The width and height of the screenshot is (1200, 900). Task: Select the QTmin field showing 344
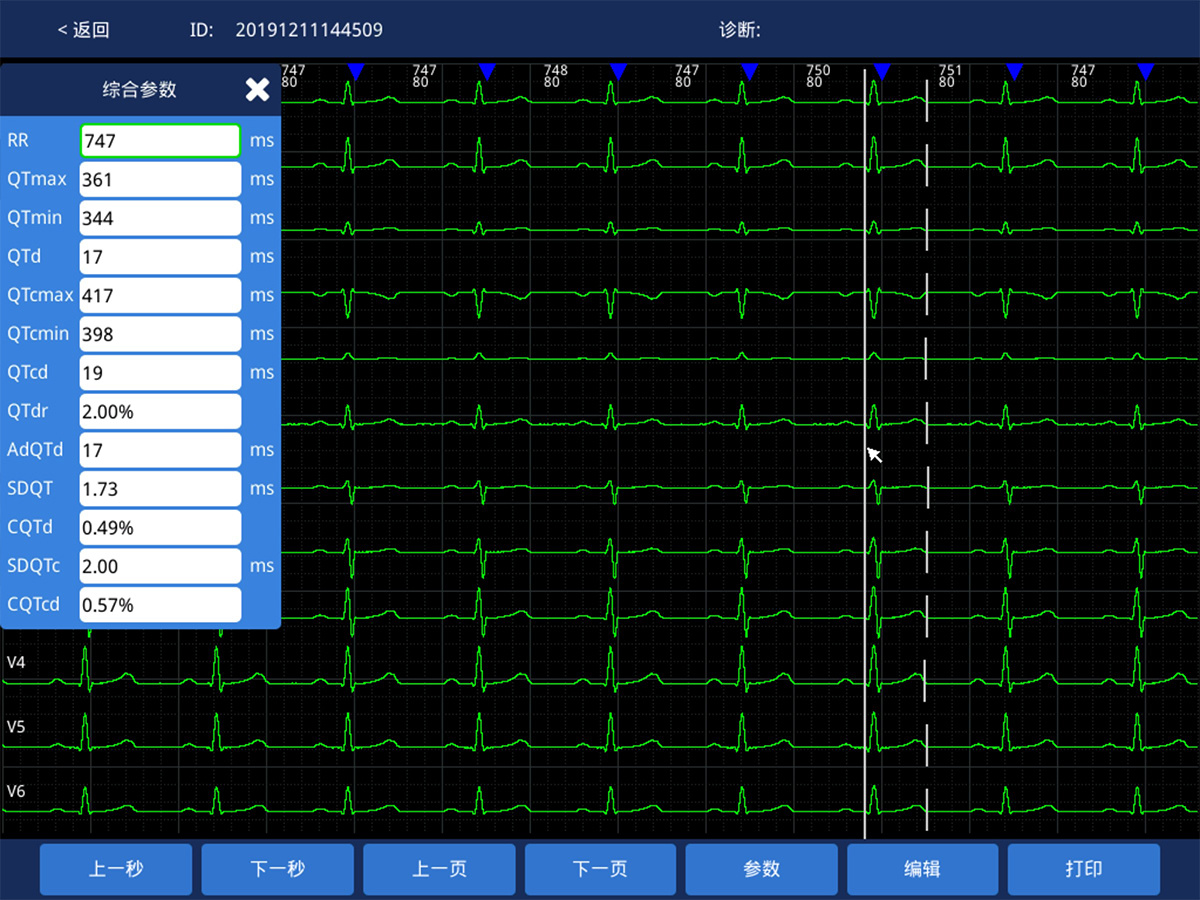[x=160, y=218]
